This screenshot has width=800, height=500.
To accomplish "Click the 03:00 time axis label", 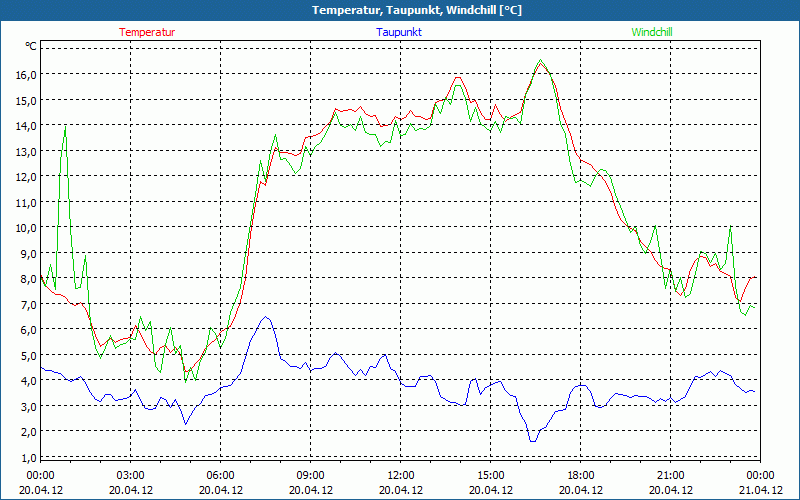I will 131,476.
